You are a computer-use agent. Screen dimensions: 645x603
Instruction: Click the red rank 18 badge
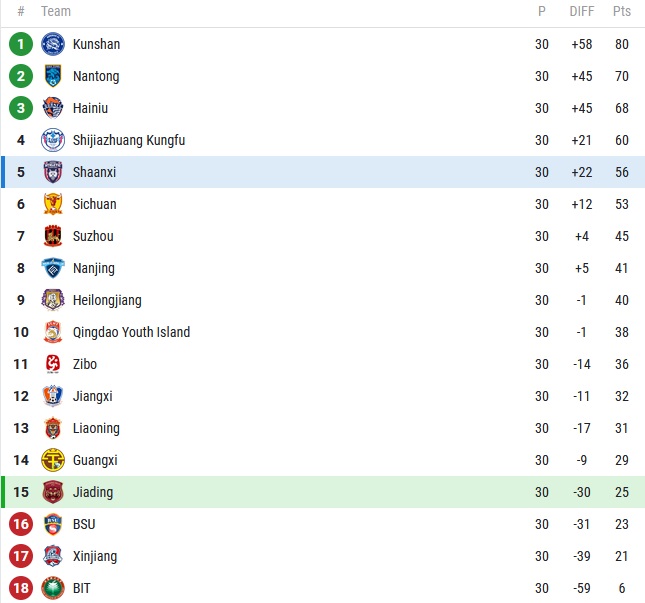click(20, 588)
